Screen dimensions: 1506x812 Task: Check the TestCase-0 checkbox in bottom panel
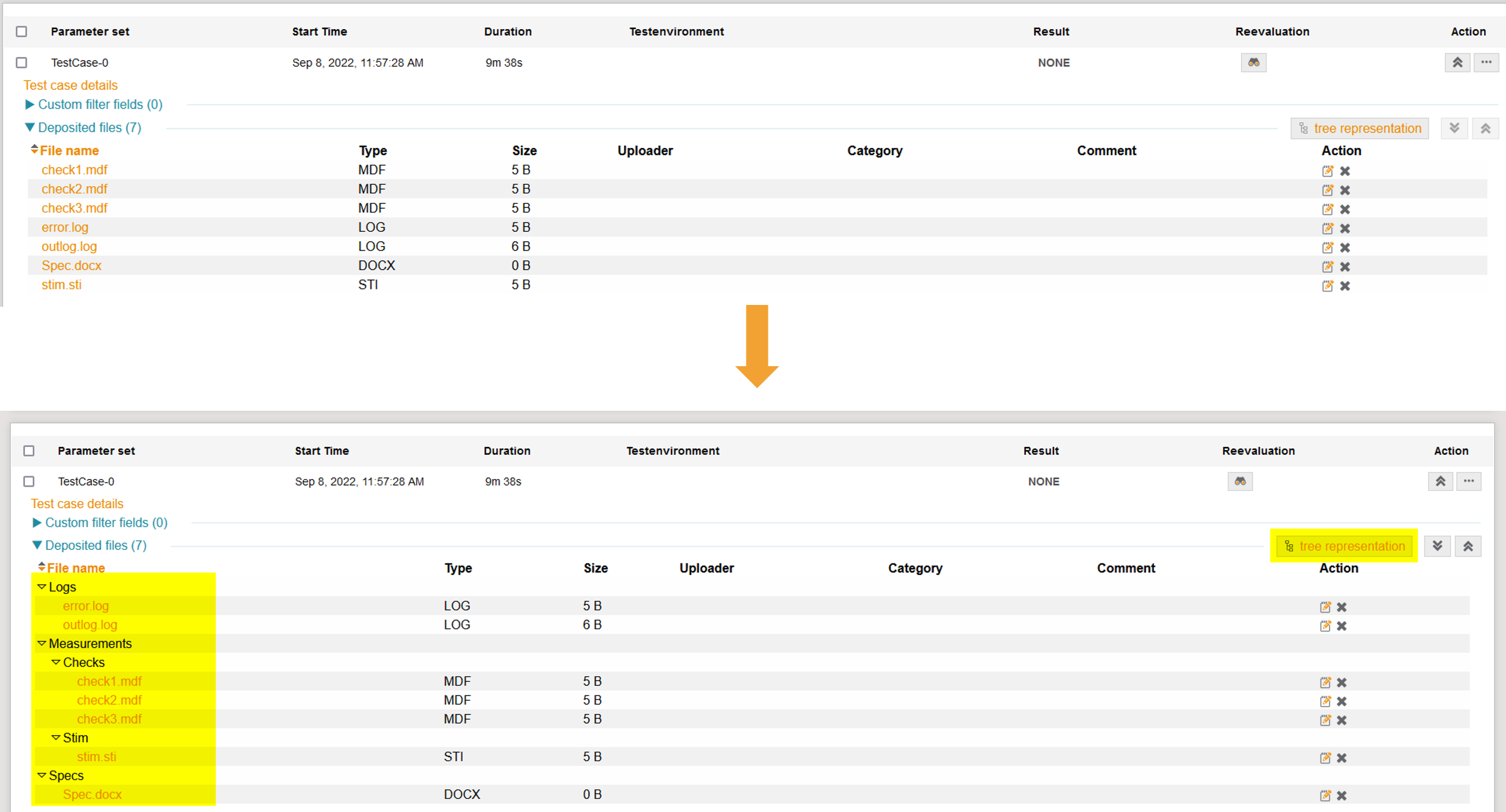point(29,481)
